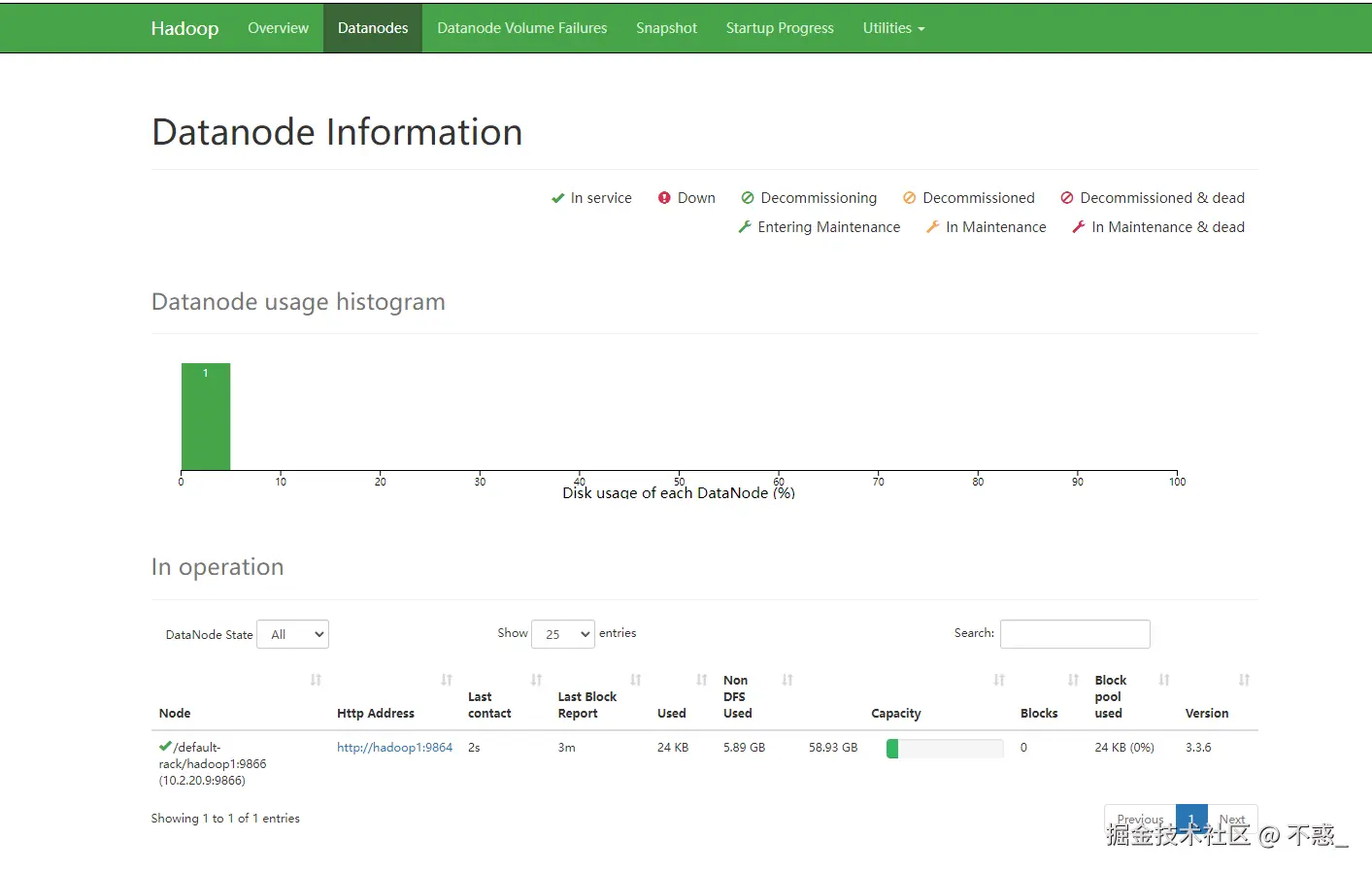Click the In Maintenance & dead wrench icon
1372x872 pixels.
coord(1079,227)
